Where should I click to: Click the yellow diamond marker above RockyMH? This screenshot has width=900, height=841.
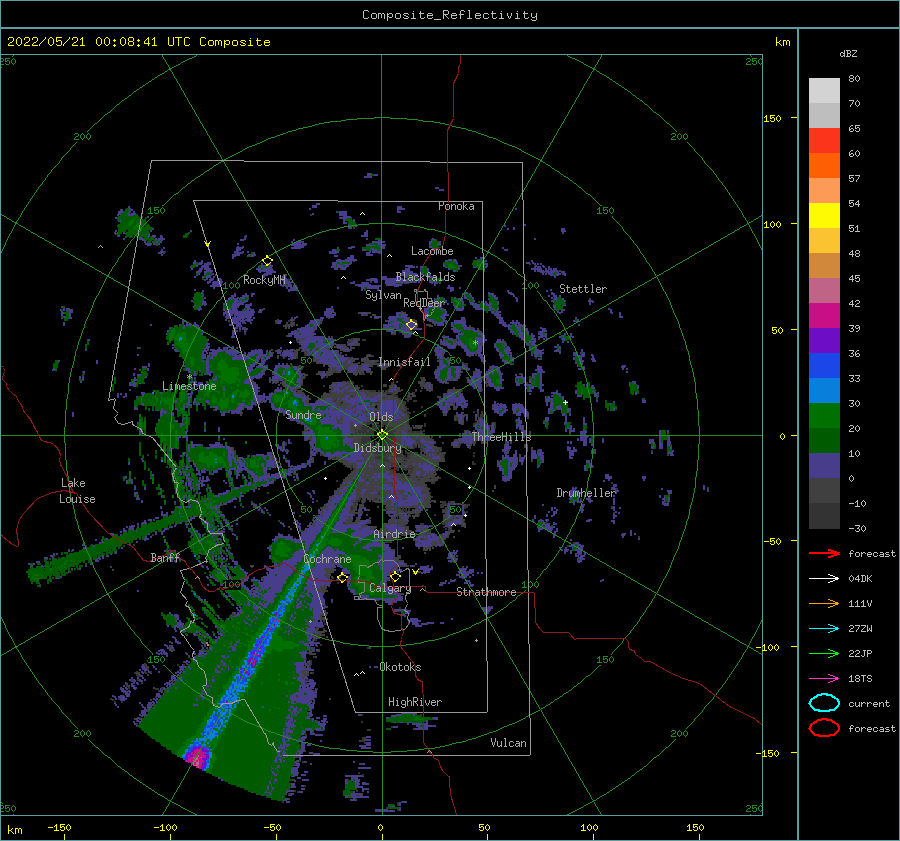267,261
